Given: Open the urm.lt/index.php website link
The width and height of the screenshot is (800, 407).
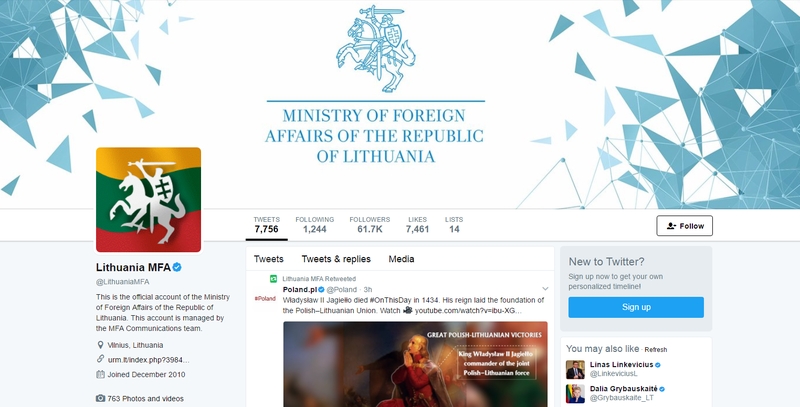Looking at the screenshot, I should tap(148, 360).
